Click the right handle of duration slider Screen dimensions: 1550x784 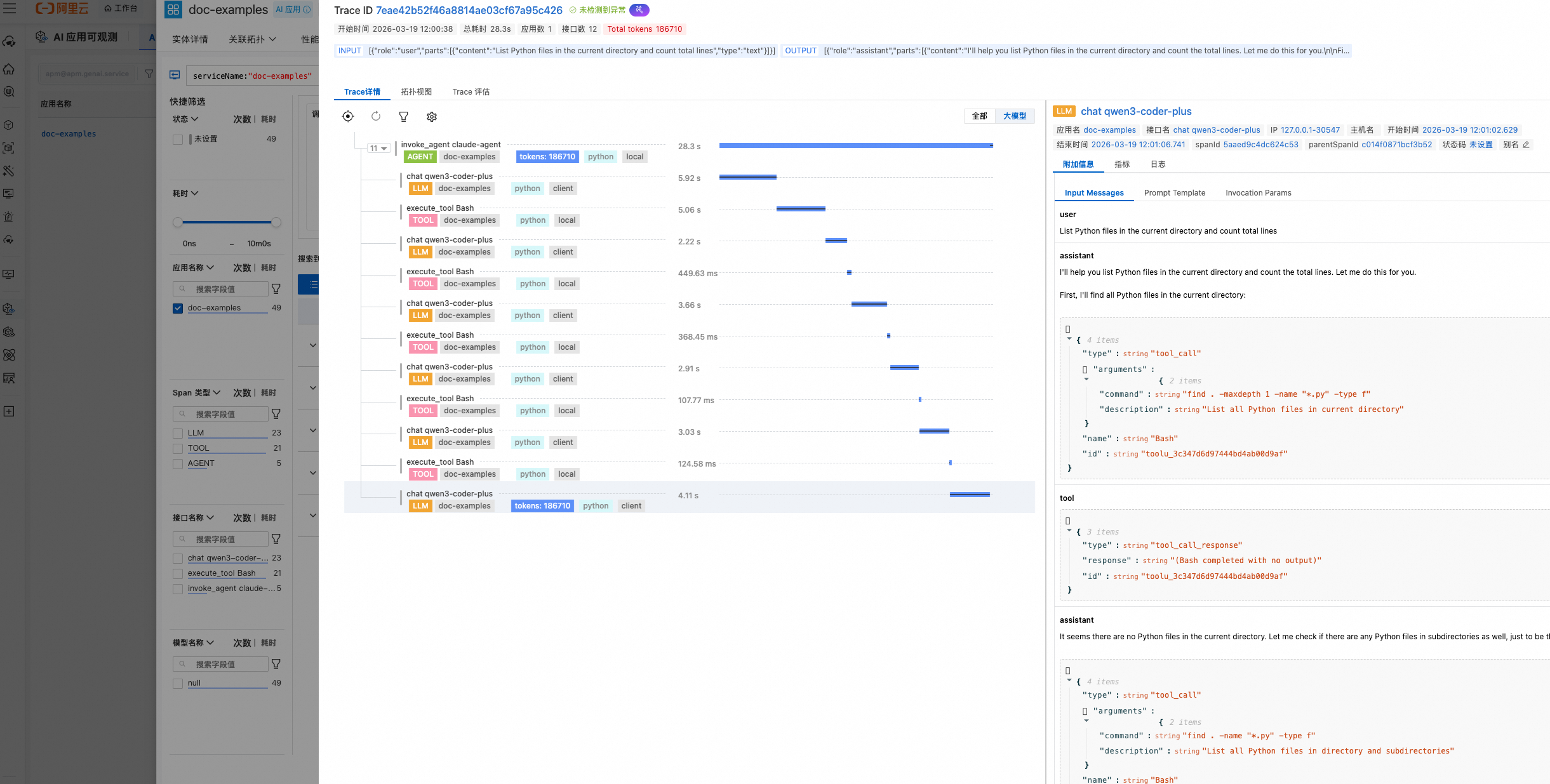[x=276, y=222]
